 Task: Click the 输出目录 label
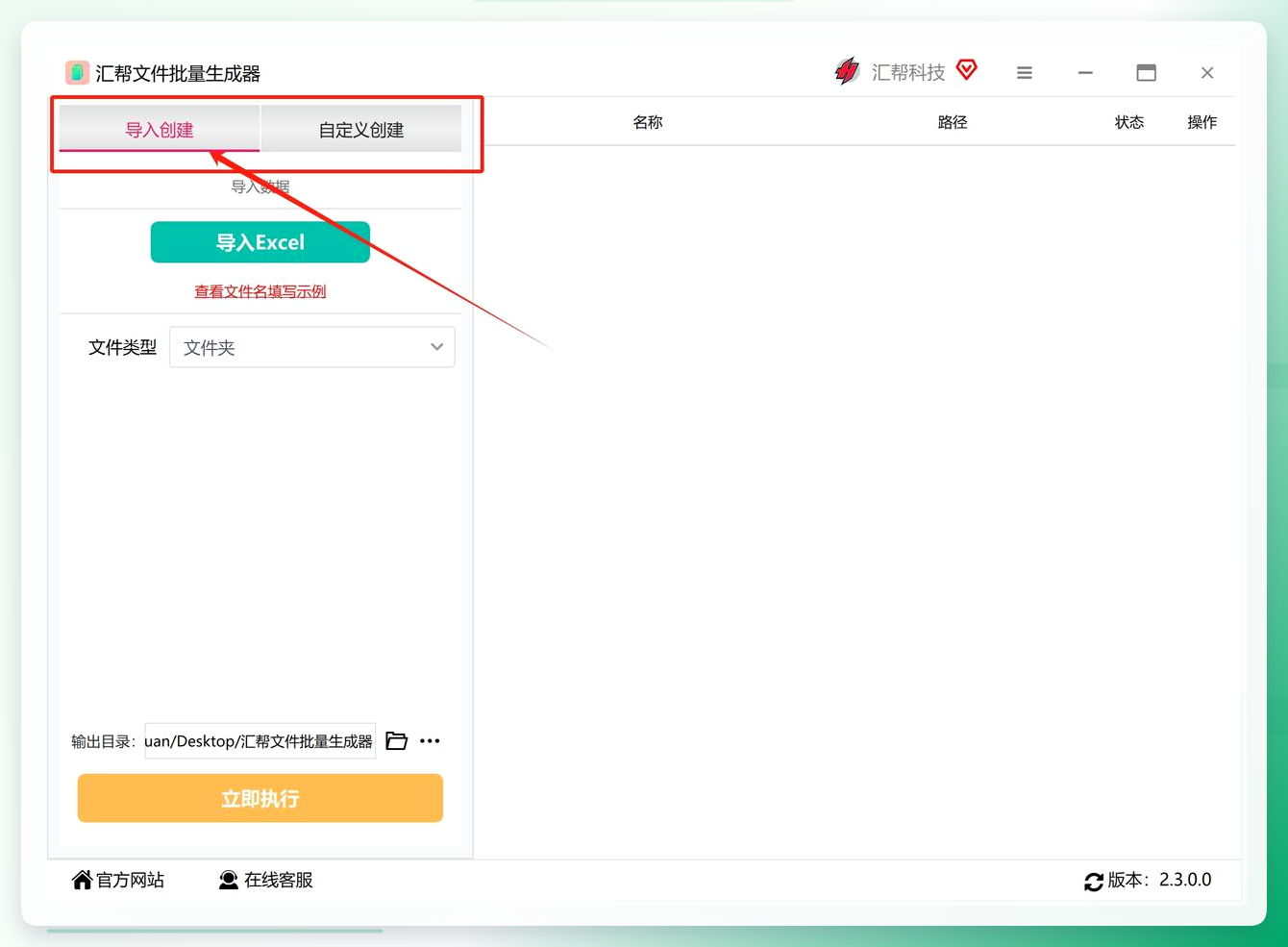tap(104, 741)
